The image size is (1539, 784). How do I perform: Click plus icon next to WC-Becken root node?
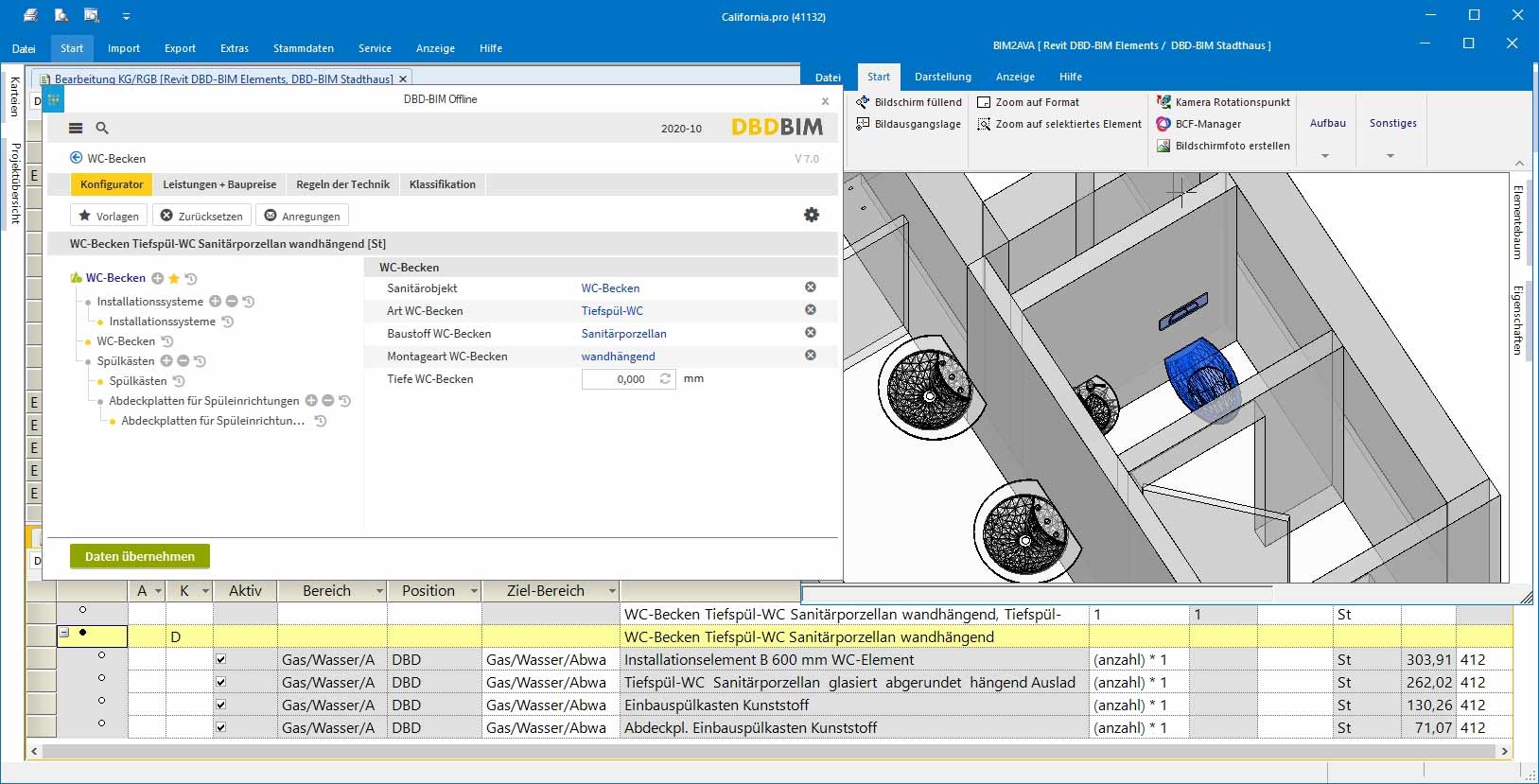pyautogui.click(x=158, y=278)
